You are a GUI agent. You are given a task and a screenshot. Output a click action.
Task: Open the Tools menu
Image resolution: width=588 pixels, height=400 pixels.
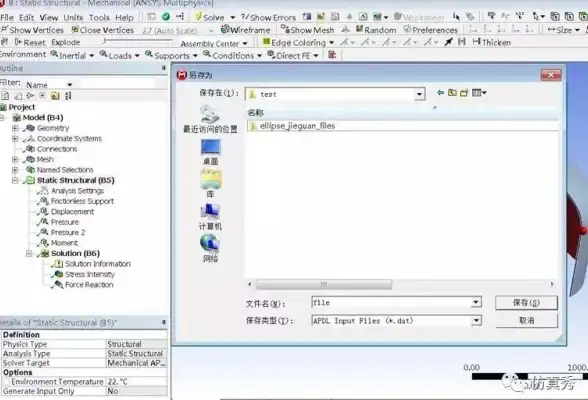(x=99, y=17)
